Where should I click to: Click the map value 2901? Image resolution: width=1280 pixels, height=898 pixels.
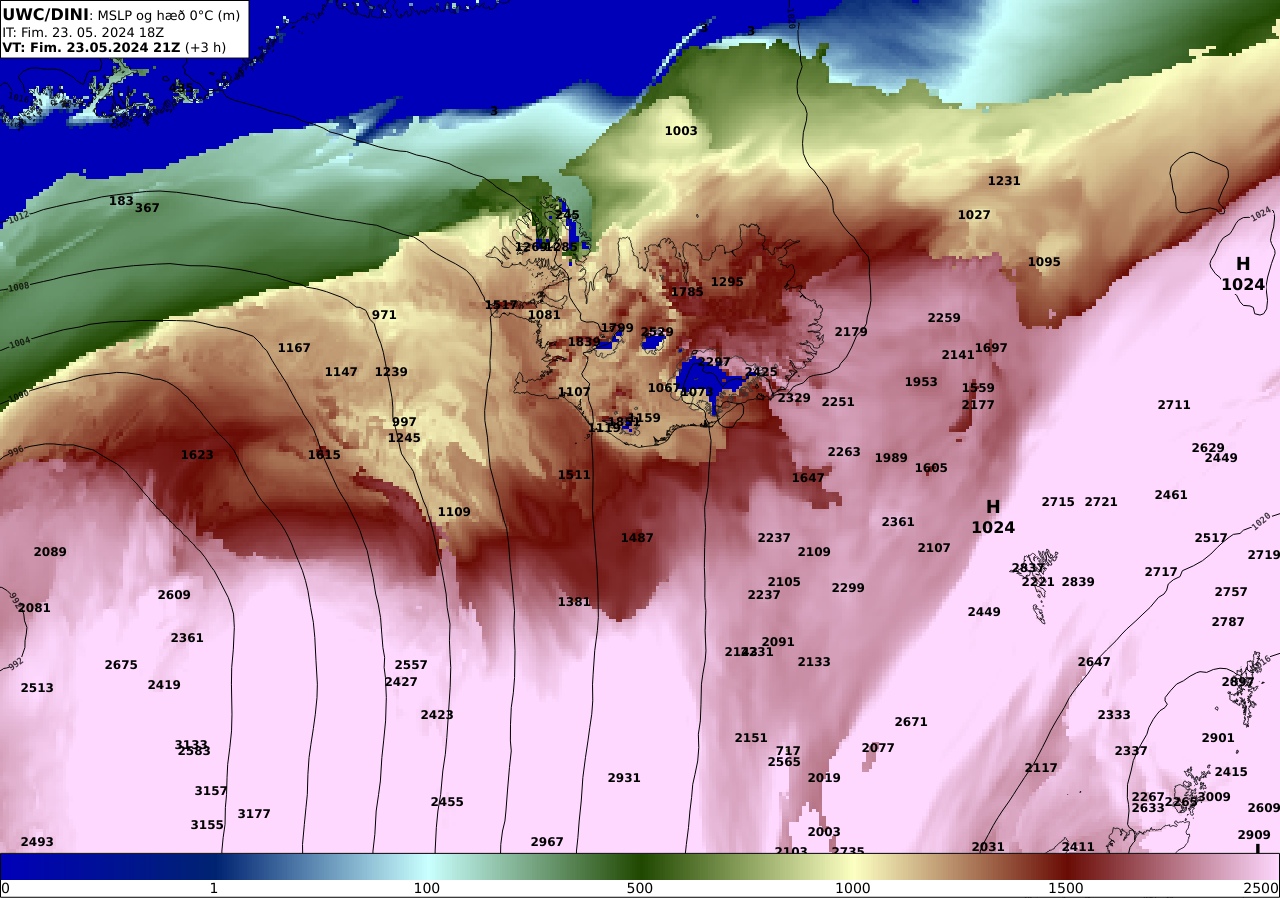tap(1218, 738)
